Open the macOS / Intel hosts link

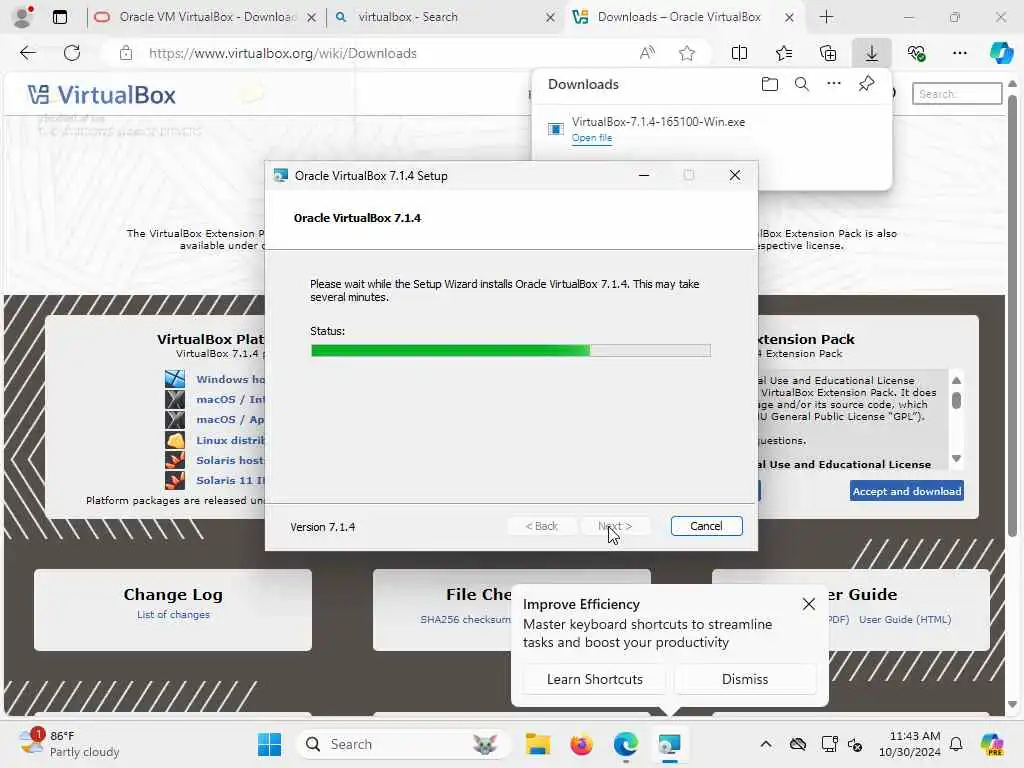coord(231,399)
